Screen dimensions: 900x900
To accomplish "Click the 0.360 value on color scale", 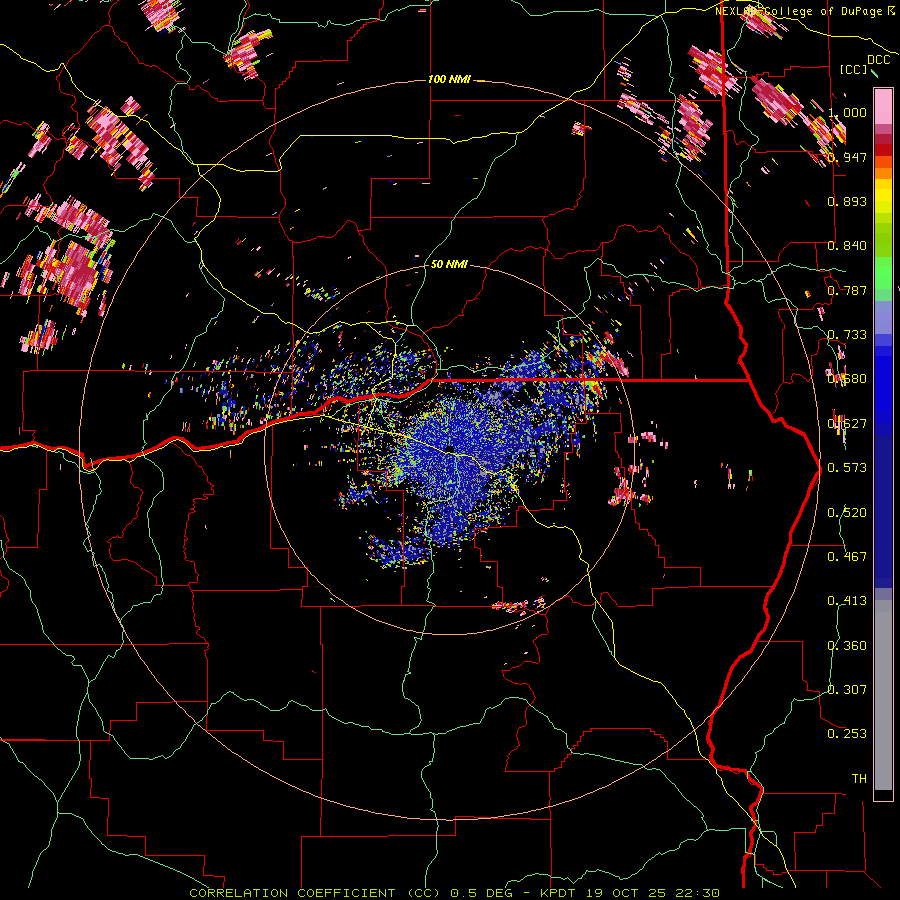I will pos(847,646).
